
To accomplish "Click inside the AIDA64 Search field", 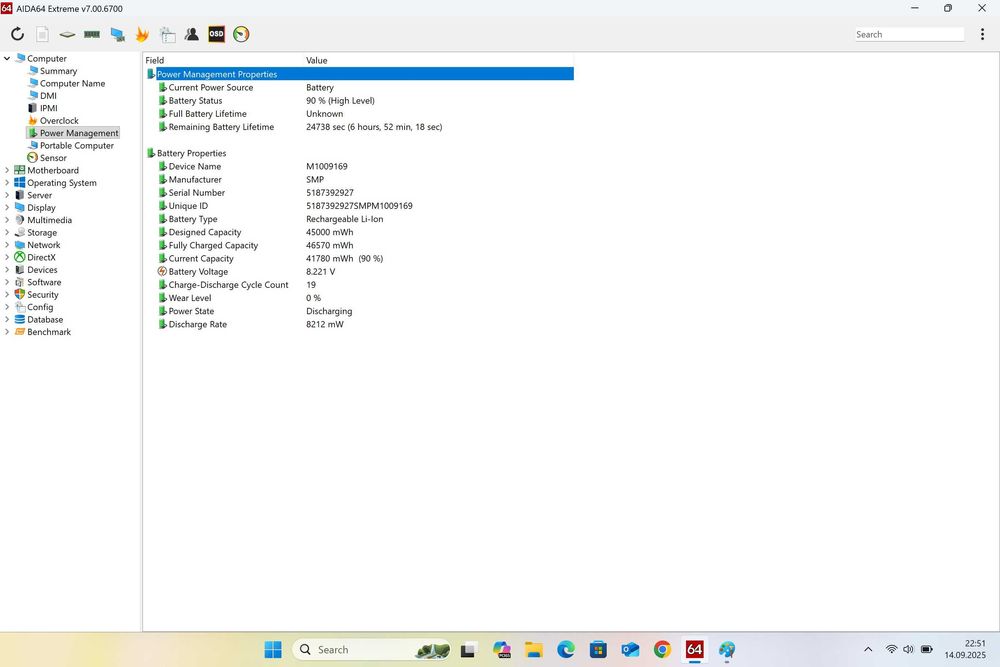I will (909, 34).
